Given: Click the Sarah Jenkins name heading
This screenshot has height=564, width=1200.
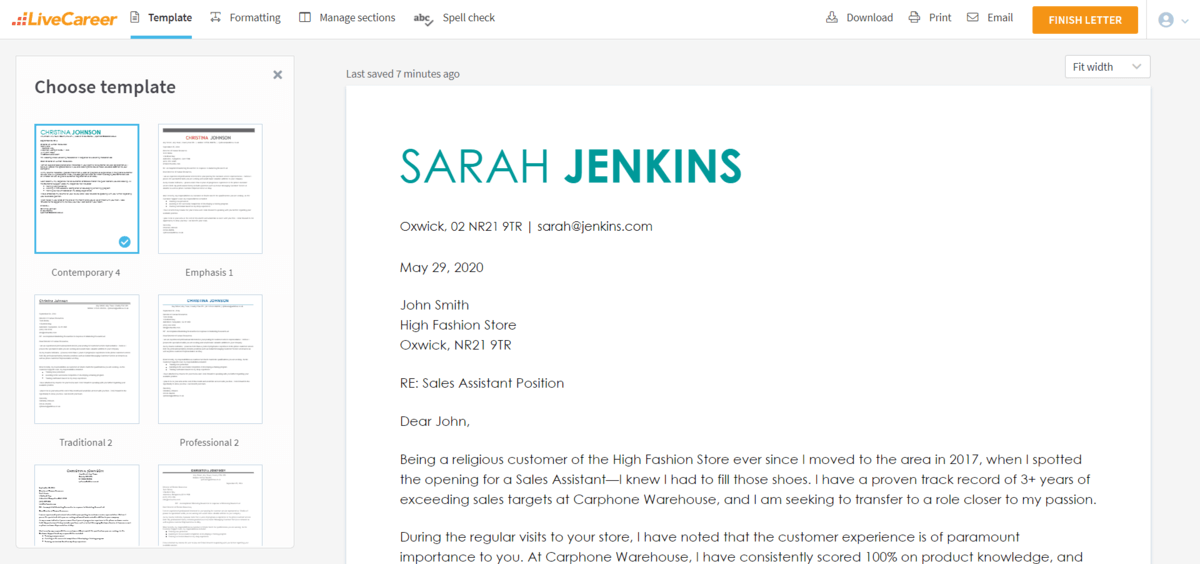Looking at the screenshot, I should (570, 166).
